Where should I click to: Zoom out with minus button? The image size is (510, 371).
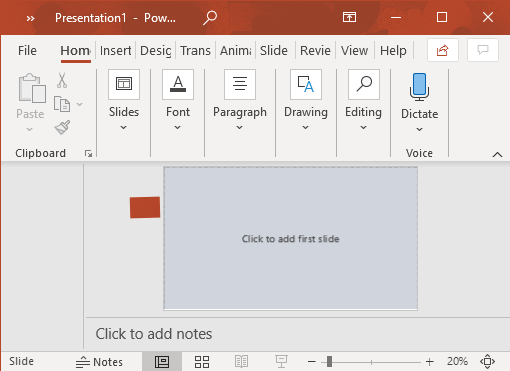pos(312,362)
